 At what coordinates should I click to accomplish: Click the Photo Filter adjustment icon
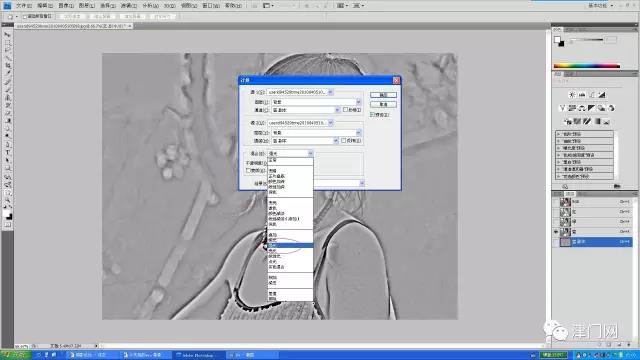click(x=602, y=108)
